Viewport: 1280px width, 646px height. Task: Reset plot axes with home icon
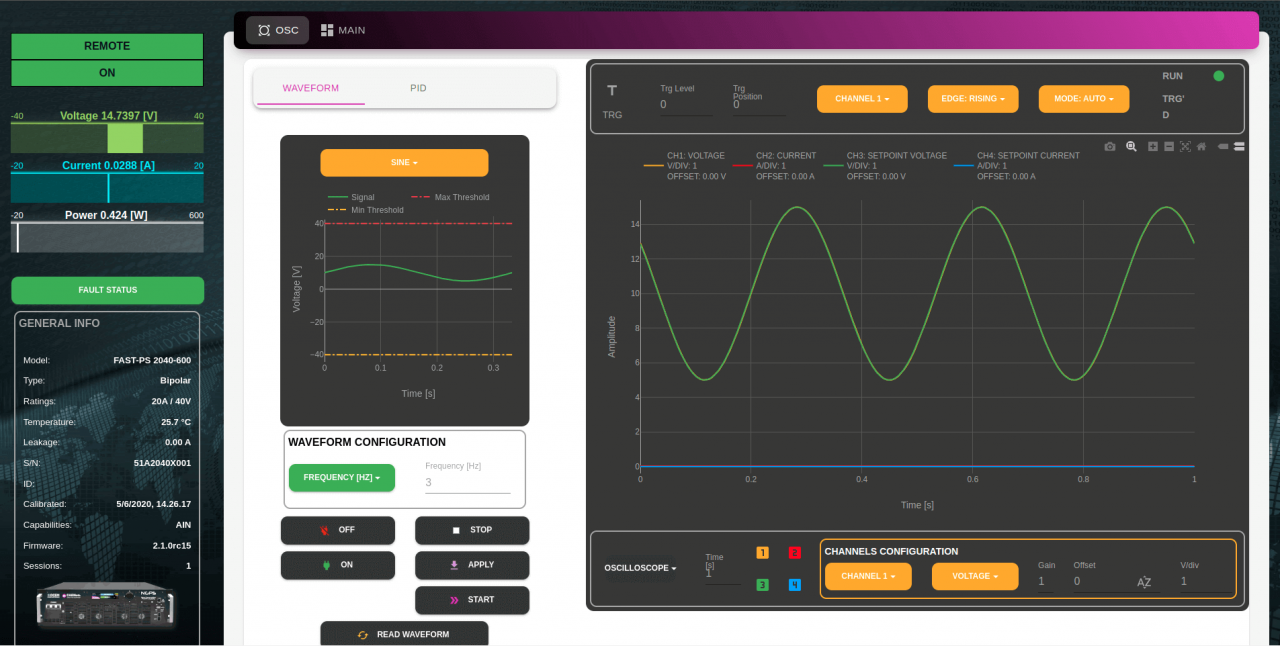pos(1201,146)
